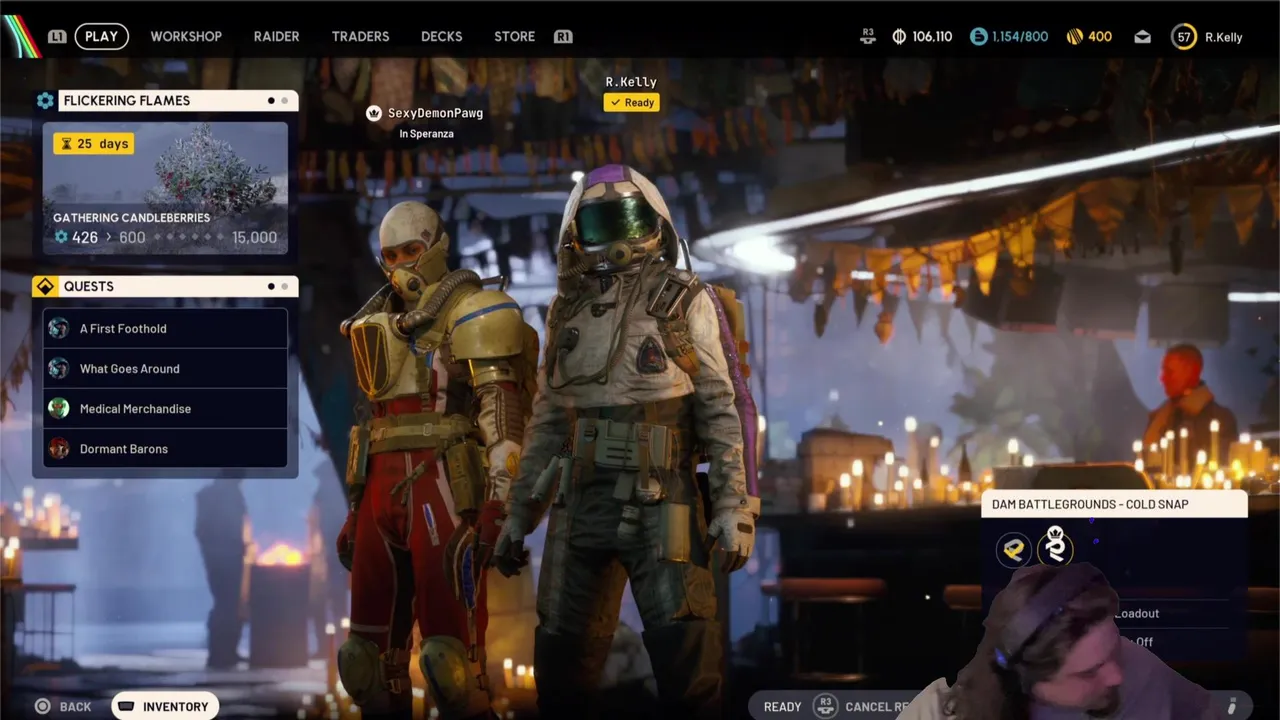The width and height of the screenshot is (1280, 720).
Task: Click the Medical Merchandise trader portrait
Action: point(59,408)
